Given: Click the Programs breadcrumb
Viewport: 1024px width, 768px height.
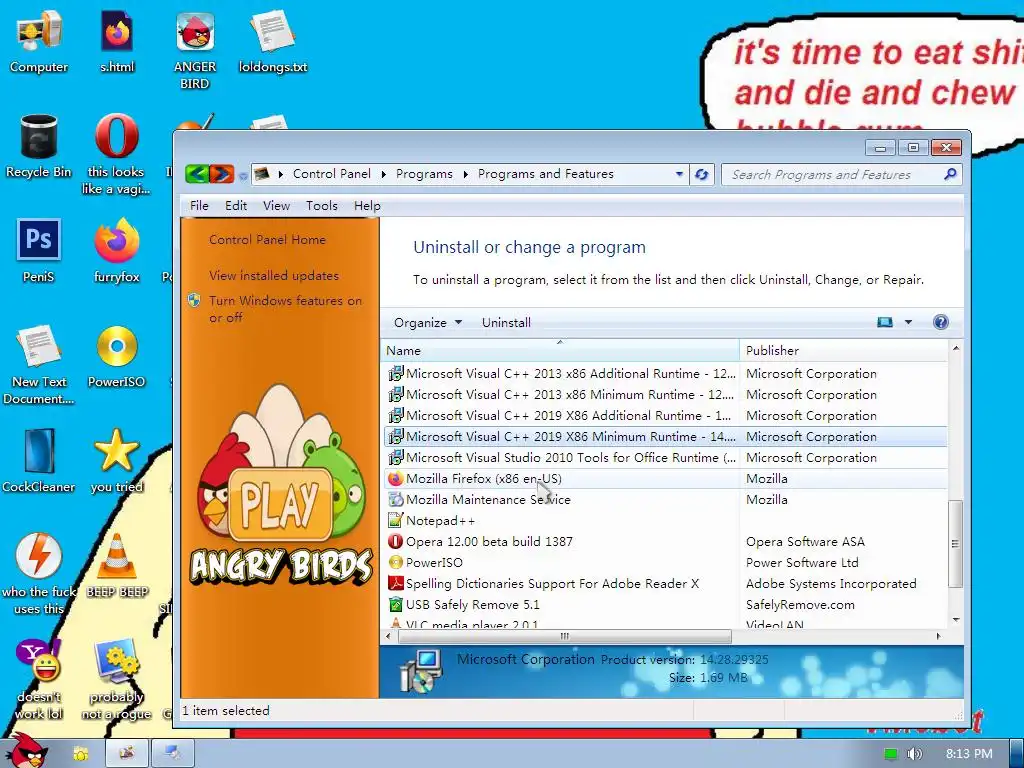Looking at the screenshot, I should pyautogui.click(x=424, y=174).
